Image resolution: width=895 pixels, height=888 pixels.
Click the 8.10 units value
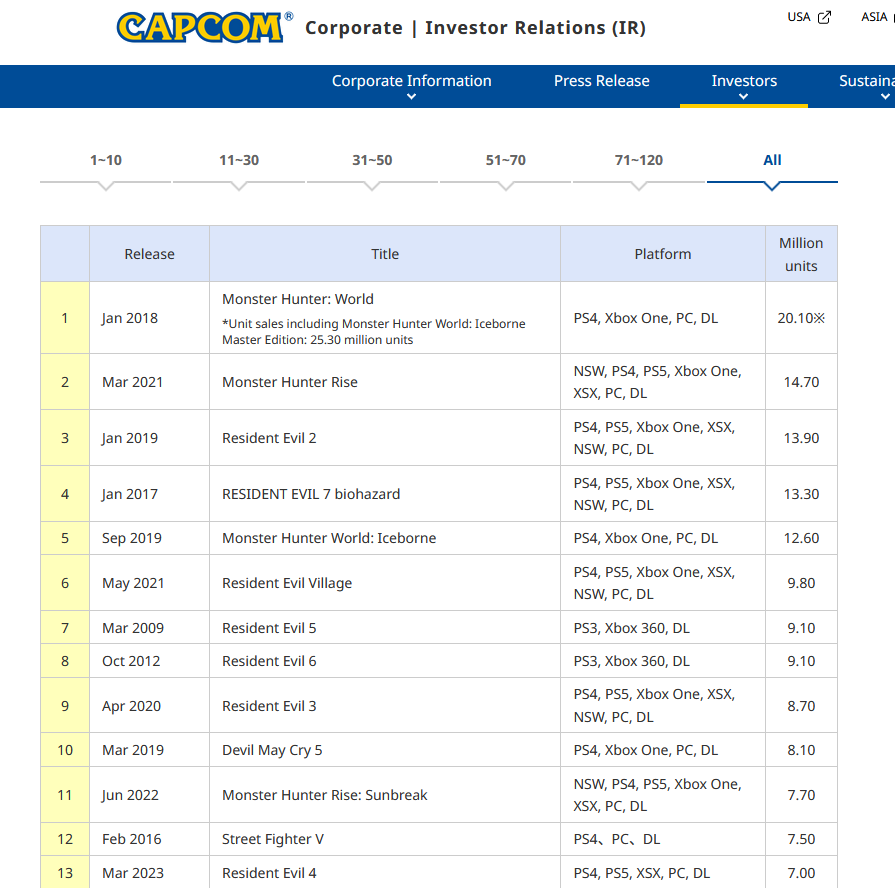801,750
